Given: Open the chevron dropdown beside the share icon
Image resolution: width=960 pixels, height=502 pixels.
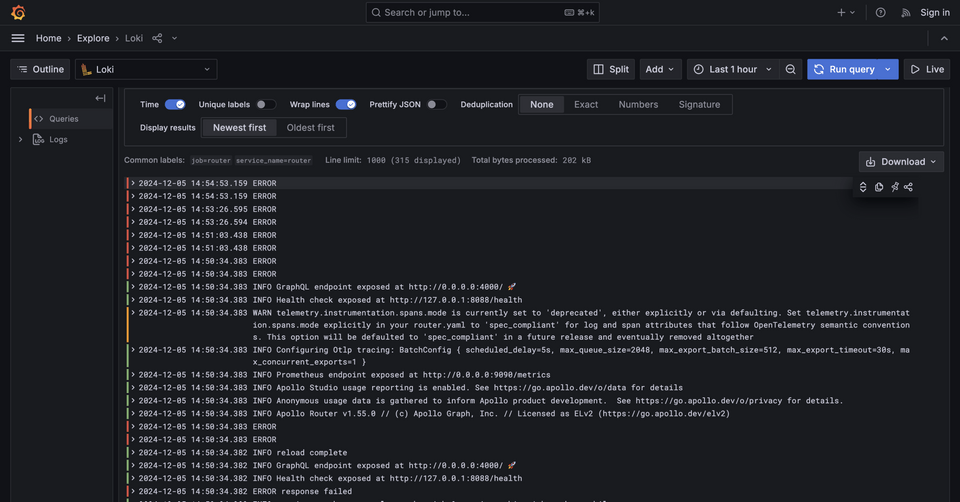Looking at the screenshot, I should tap(174, 38).
